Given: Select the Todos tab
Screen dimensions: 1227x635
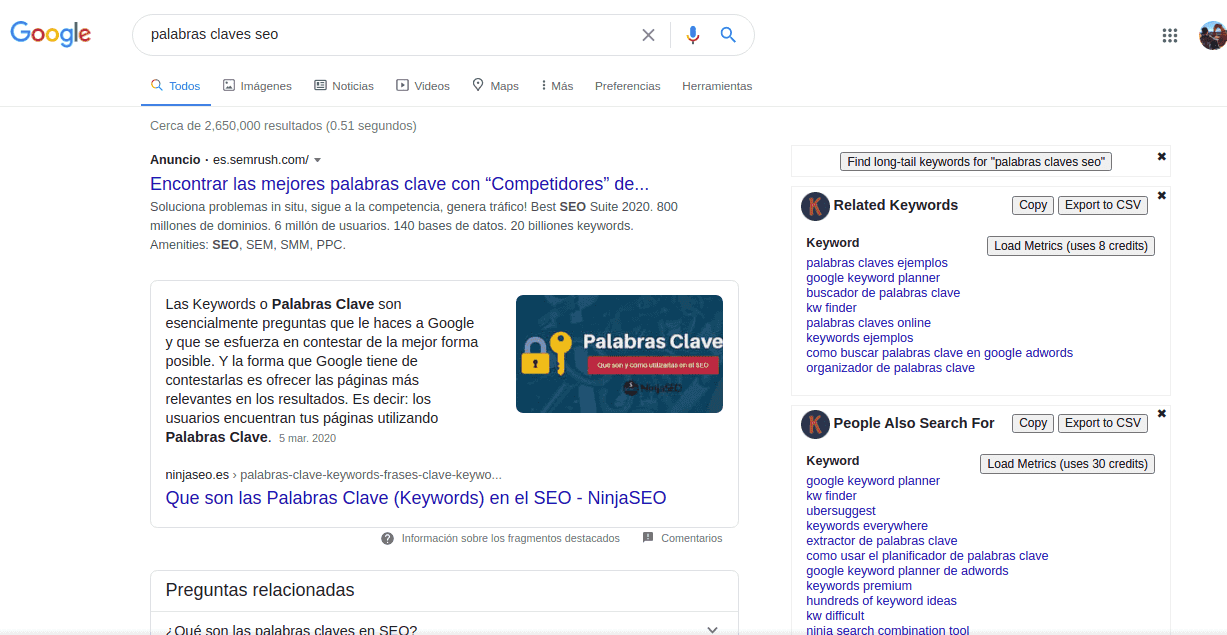Looking at the screenshot, I should point(175,86).
